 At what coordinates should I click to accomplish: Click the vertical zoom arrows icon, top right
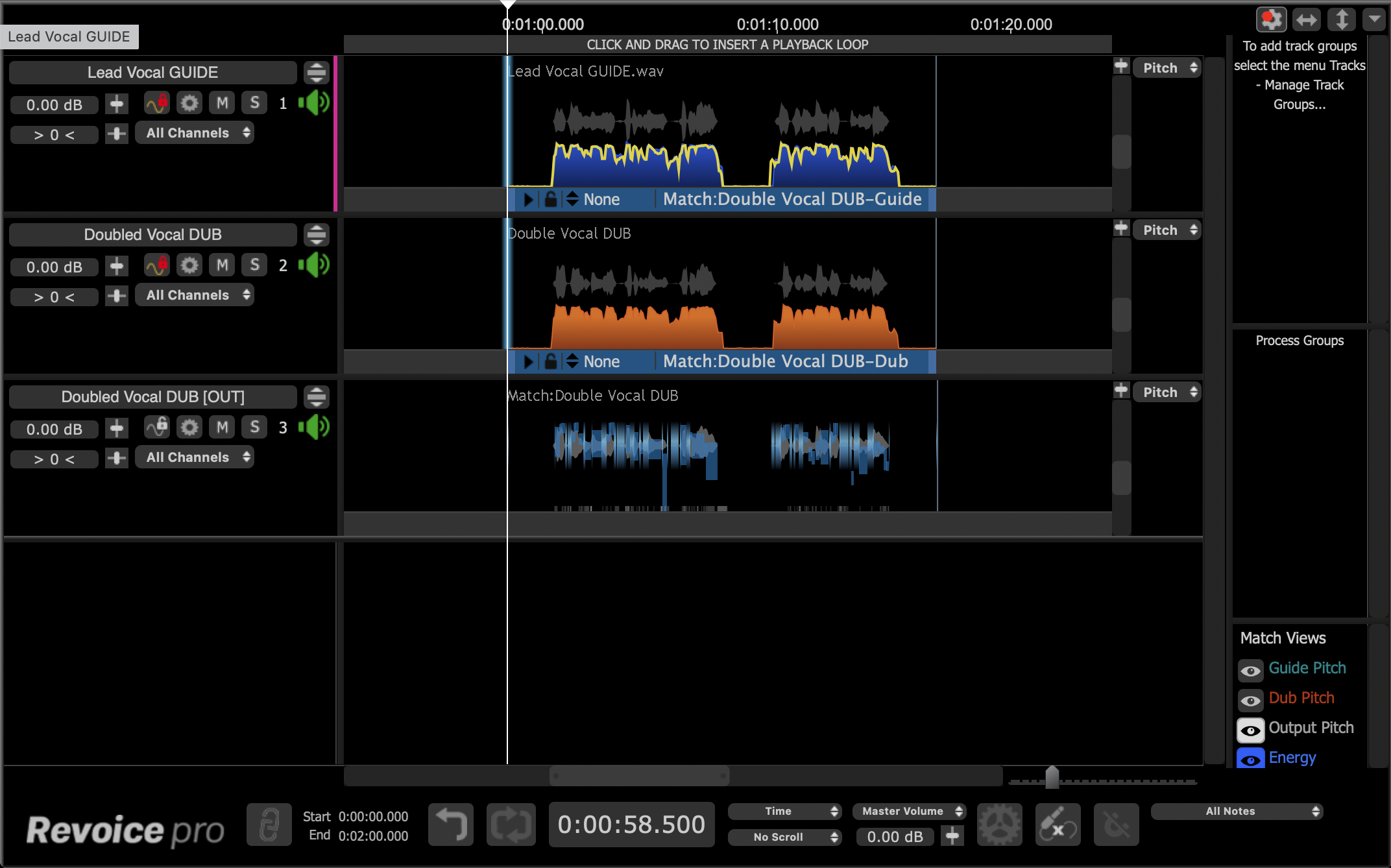click(x=1341, y=19)
